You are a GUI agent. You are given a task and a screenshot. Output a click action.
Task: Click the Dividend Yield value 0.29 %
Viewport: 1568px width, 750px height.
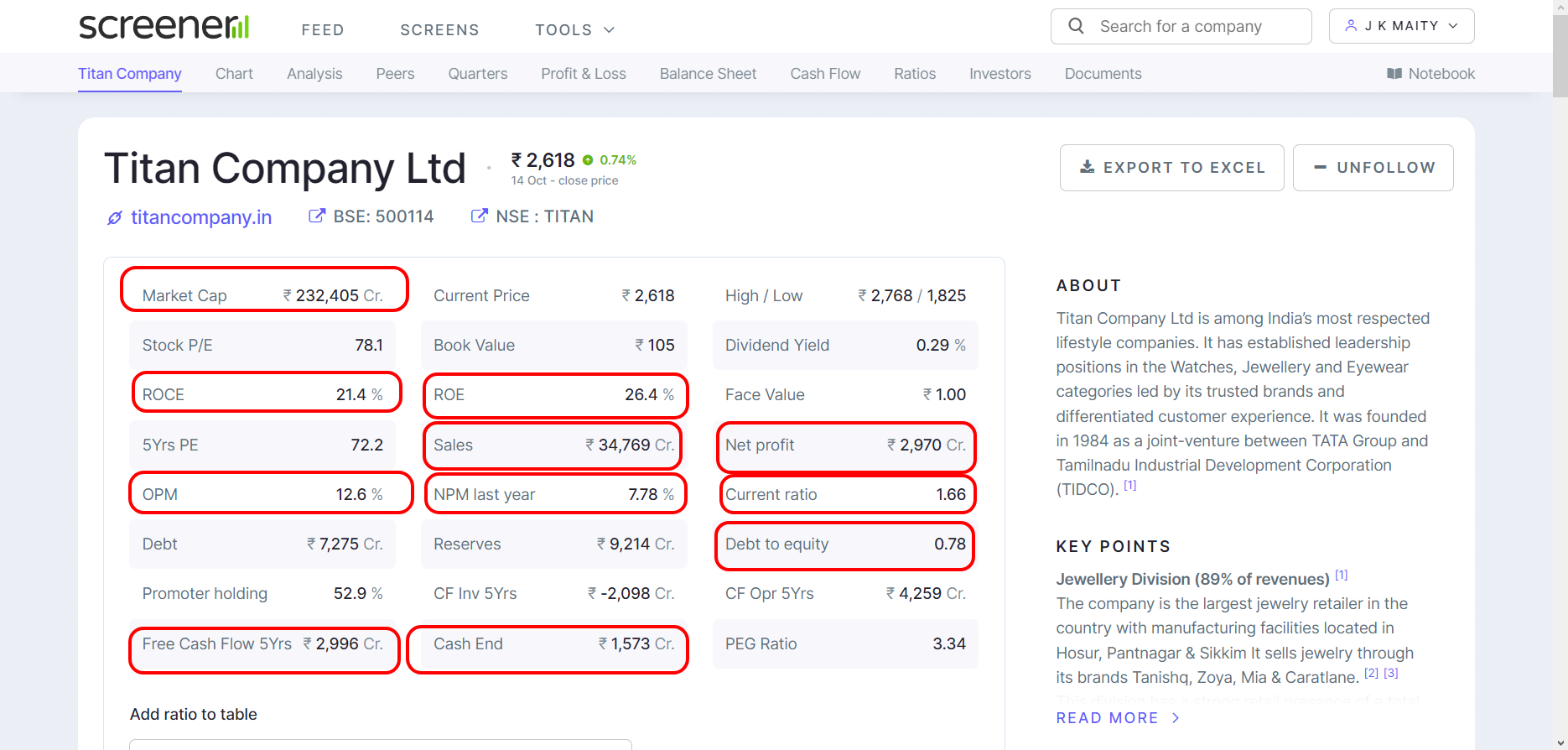coord(941,345)
